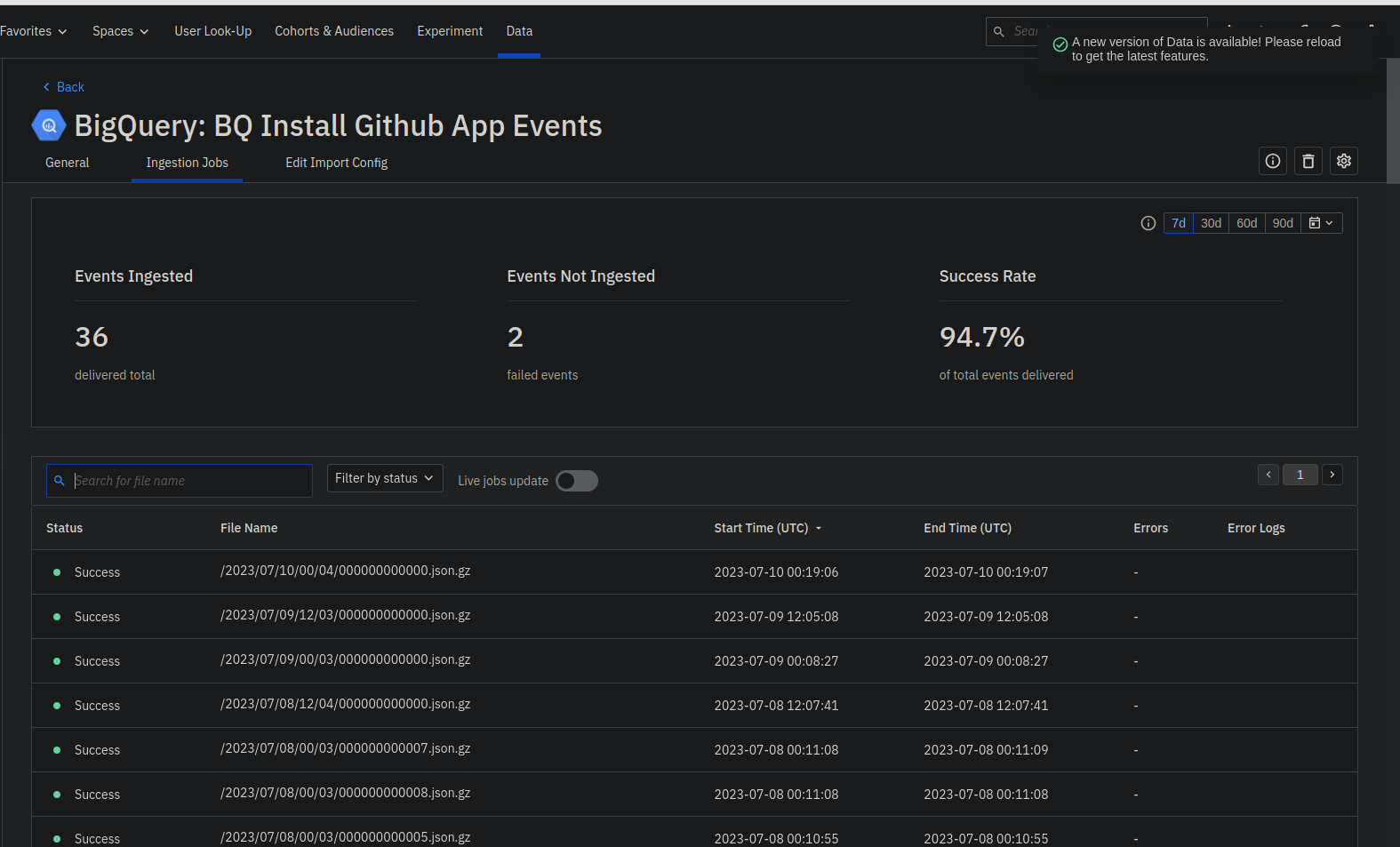Choose the 60d time range
Image resolution: width=1400 pixels, height=847 pixels.
1247,223
